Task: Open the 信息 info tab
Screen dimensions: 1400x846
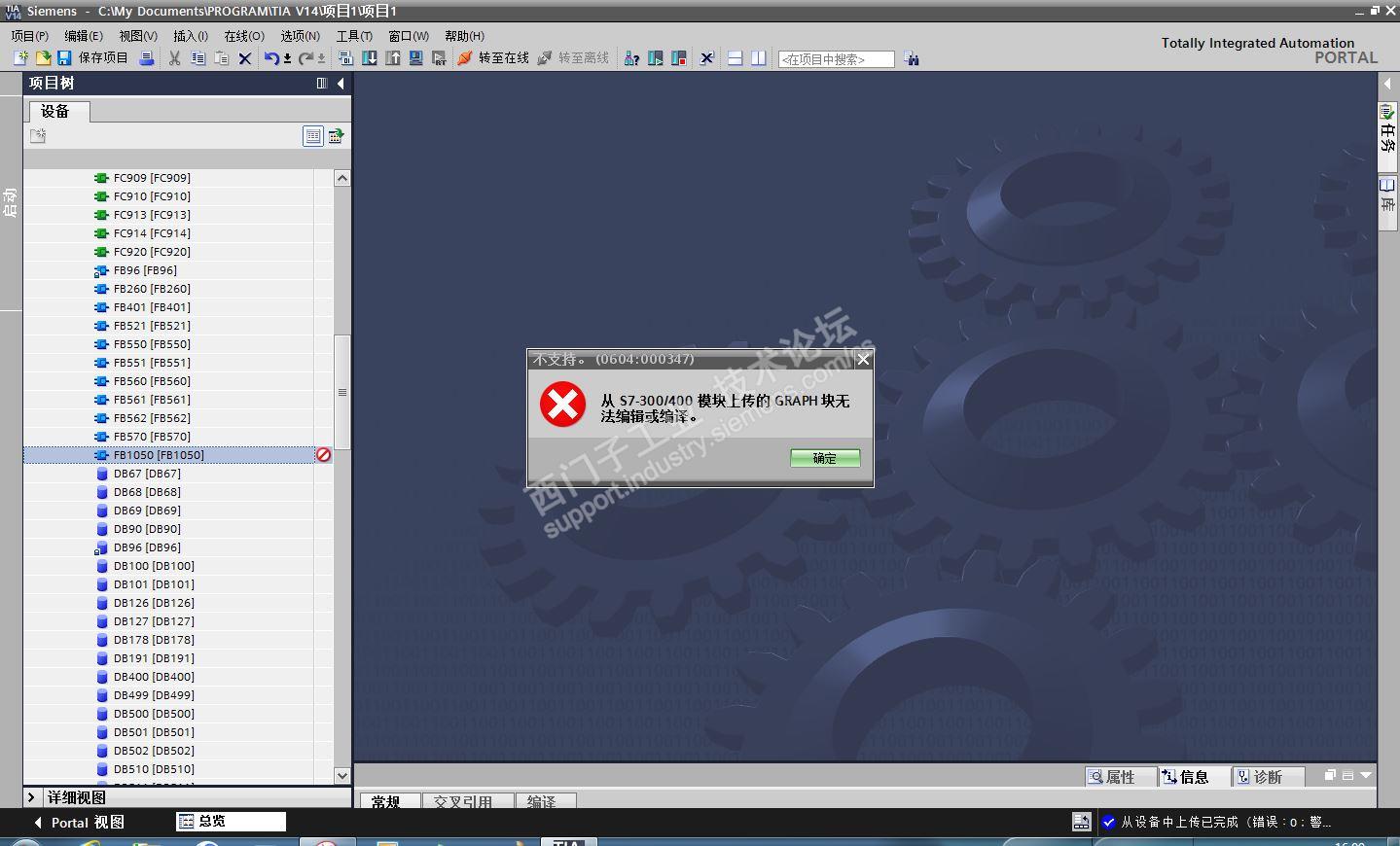Action: click(1195, 777)
